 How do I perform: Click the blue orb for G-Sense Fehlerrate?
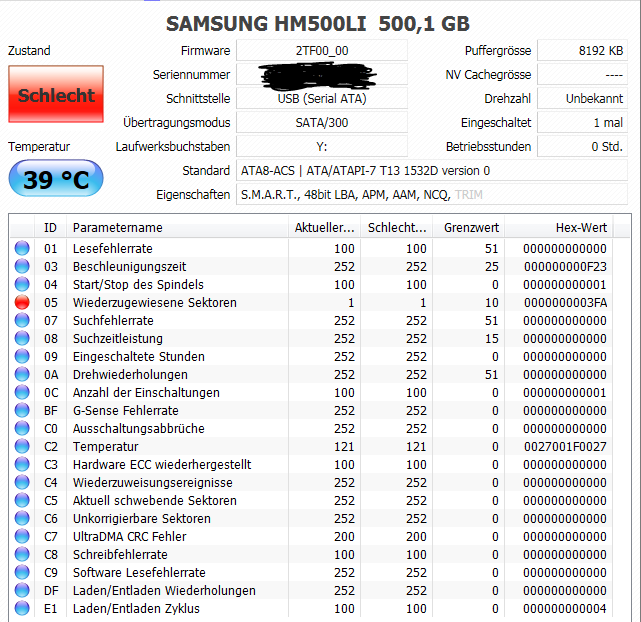[x=22, y=410]
